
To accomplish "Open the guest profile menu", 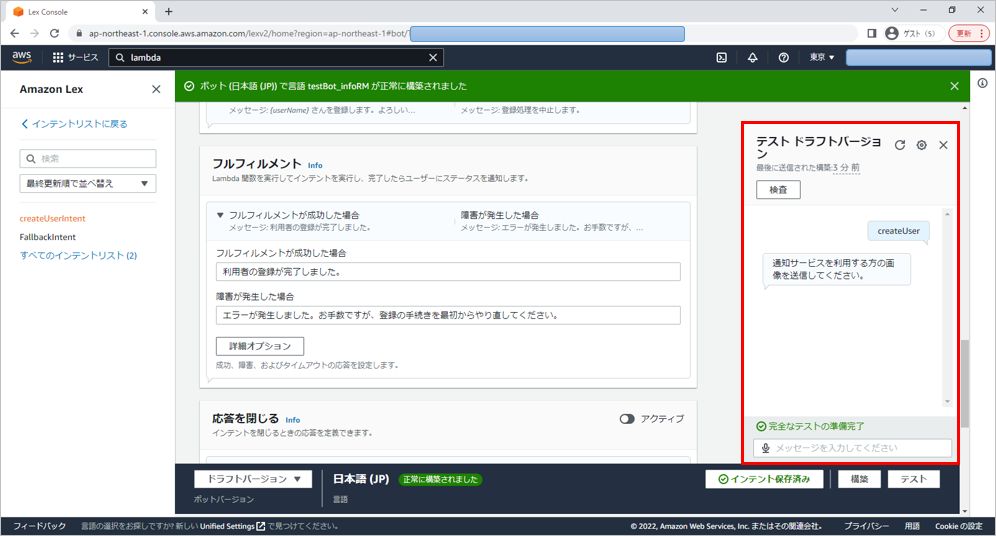I will tap(910, 33).
